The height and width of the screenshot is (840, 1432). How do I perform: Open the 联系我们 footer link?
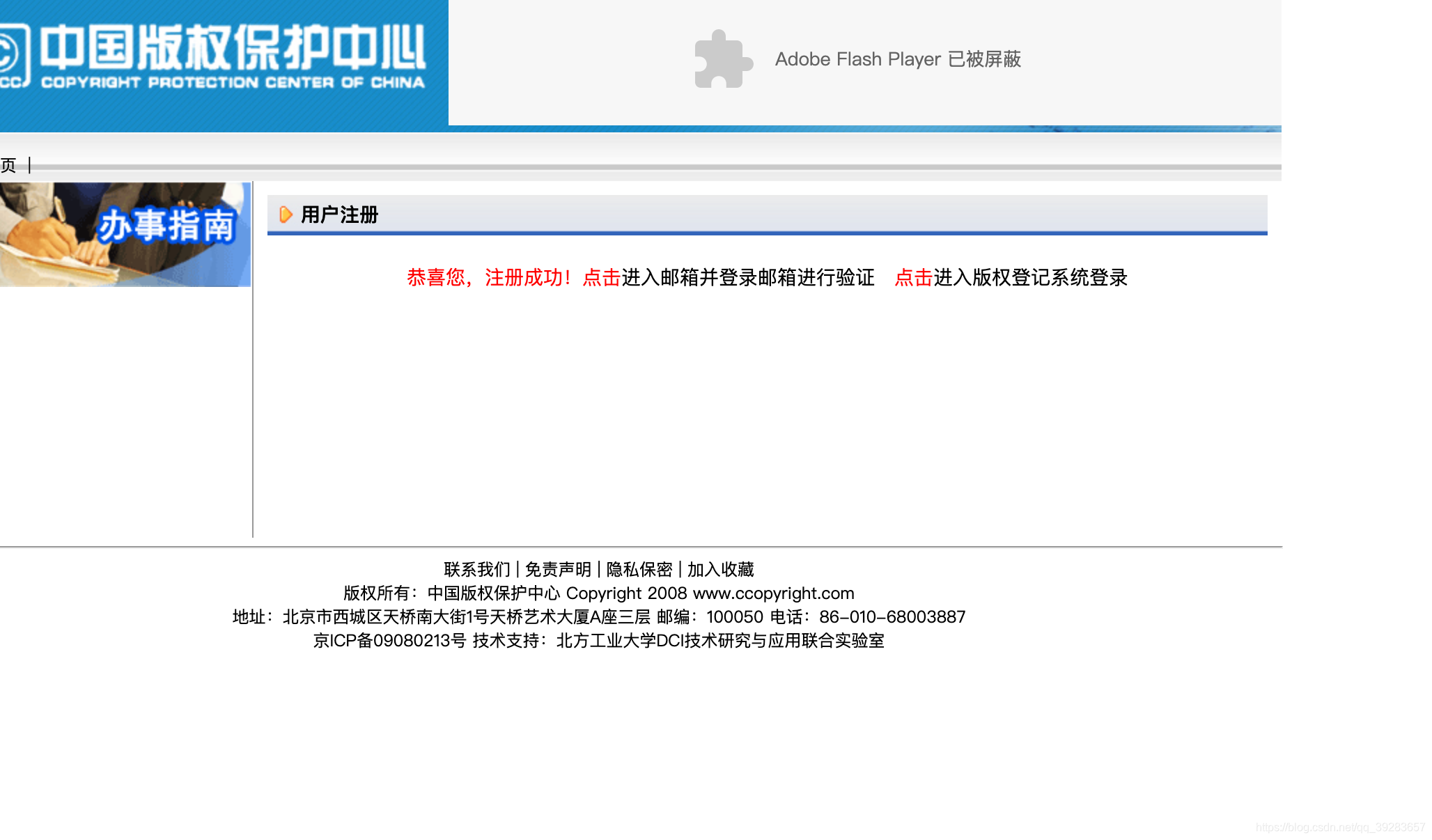[477, 570]
